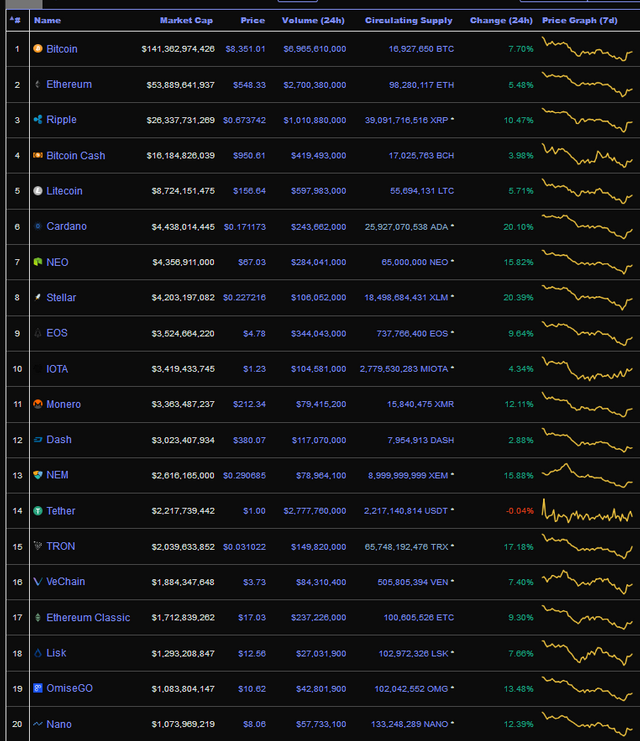
Task: Click the Ripple logo icon
Action: (38, 120)
